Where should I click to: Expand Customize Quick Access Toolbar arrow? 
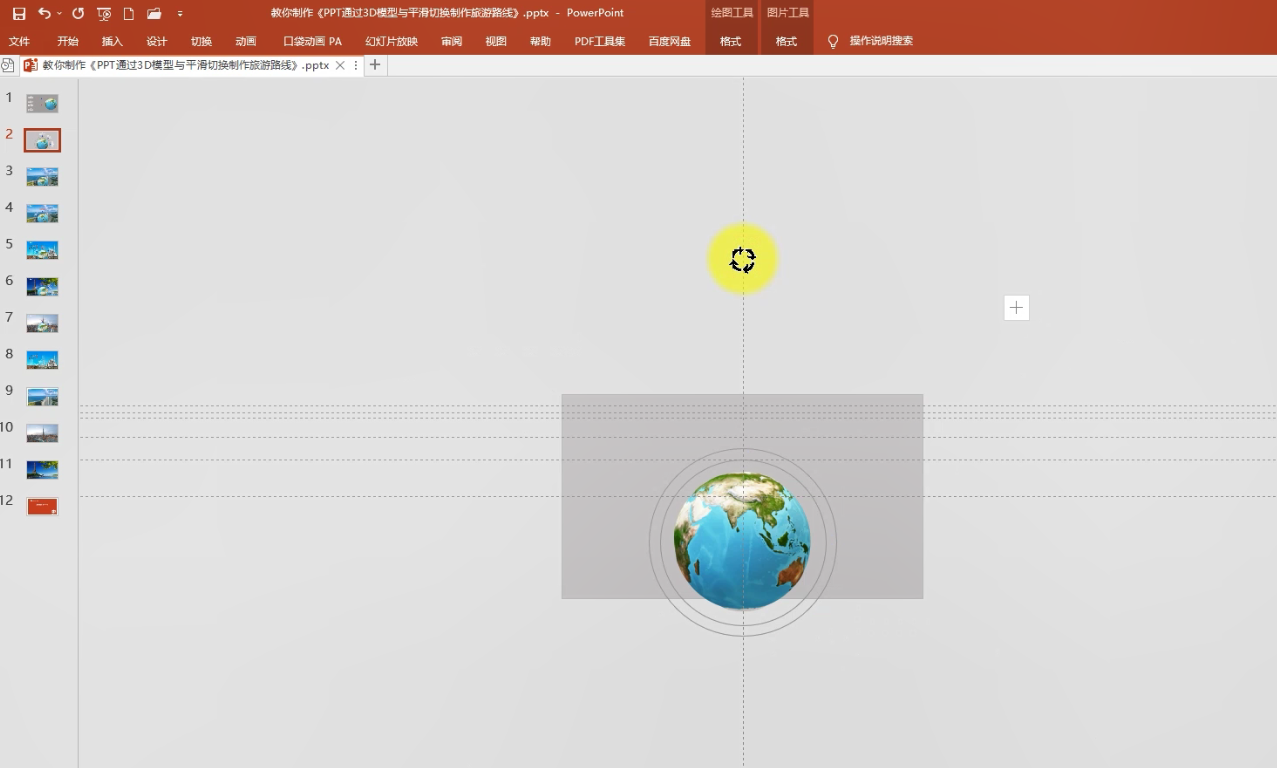coord(180,13)
